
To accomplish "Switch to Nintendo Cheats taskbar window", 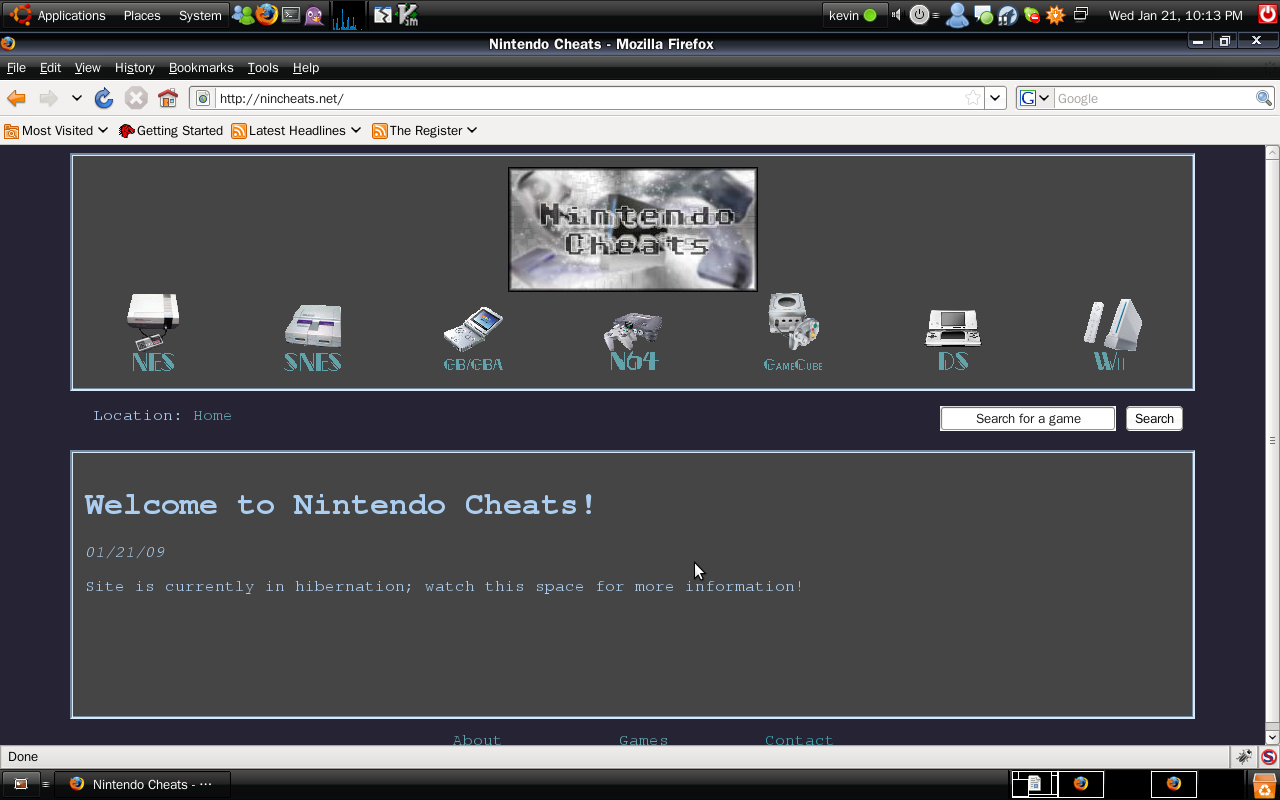I will tap(141, 784).
